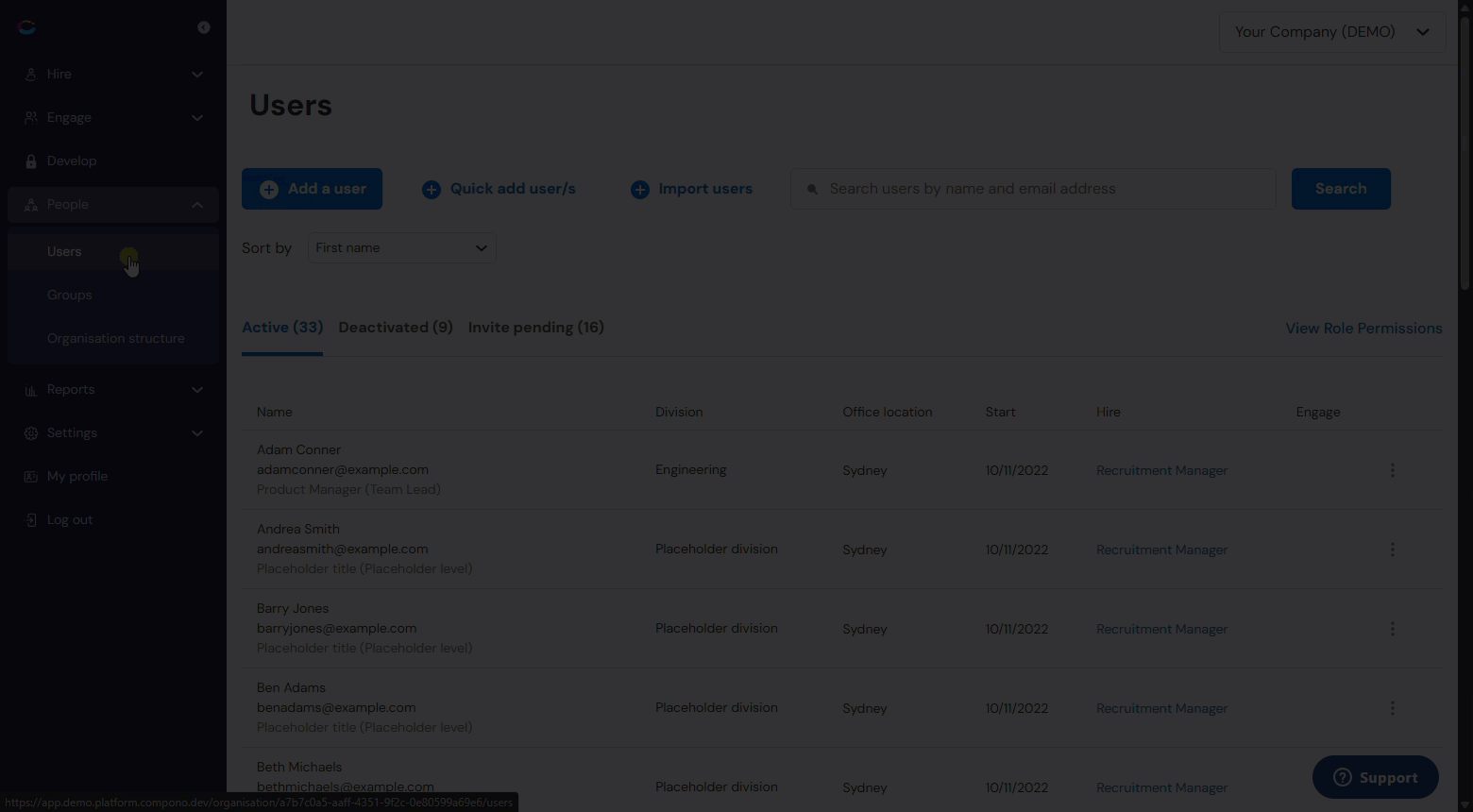Click the Name column header
The width and height of the screenshot is (1473, 812).
coord(274,412)
